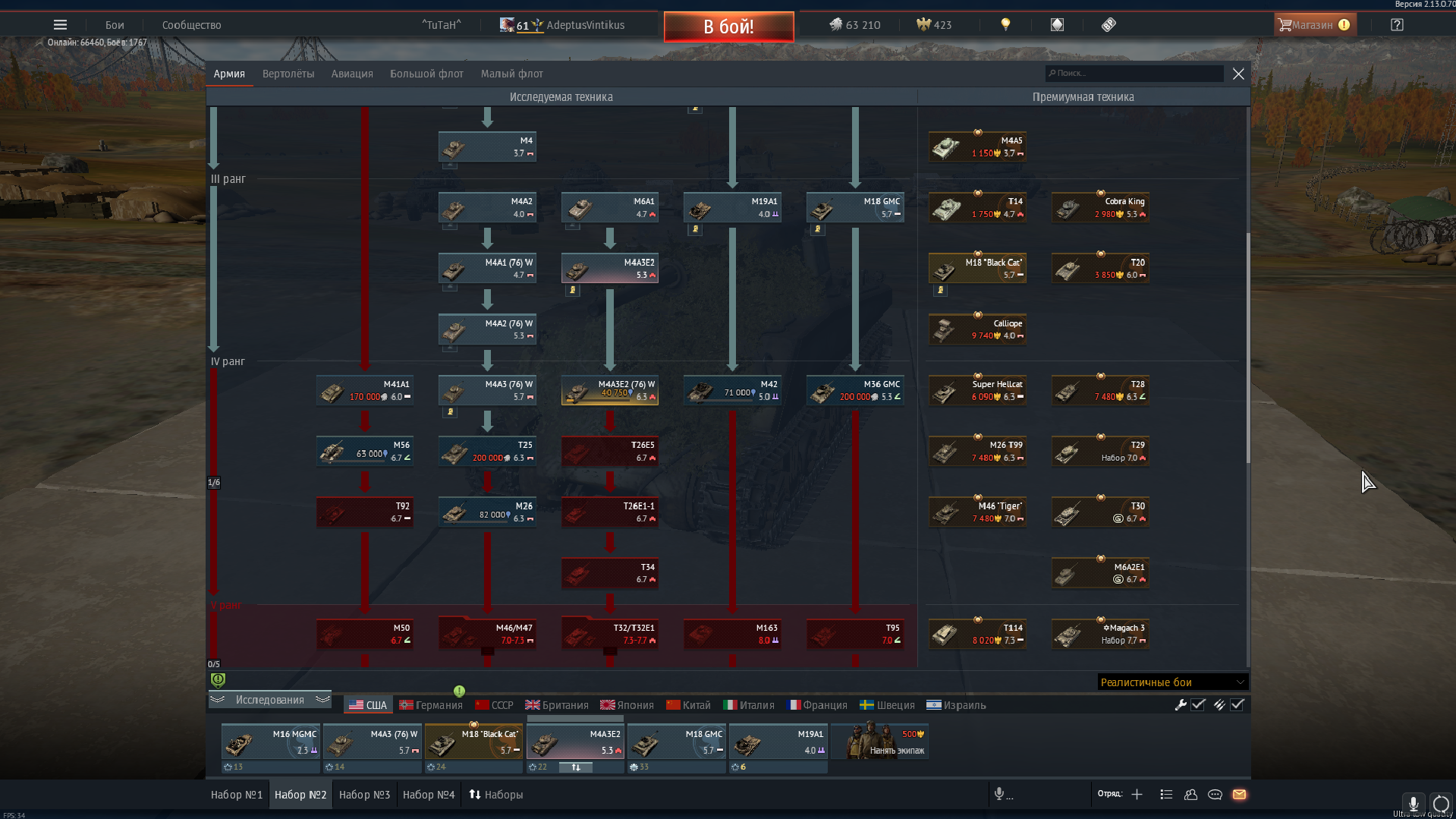Click crew icon under tree M4A3E2
The height and width of the screenshot is (819, 1456).
pos(573,289)
